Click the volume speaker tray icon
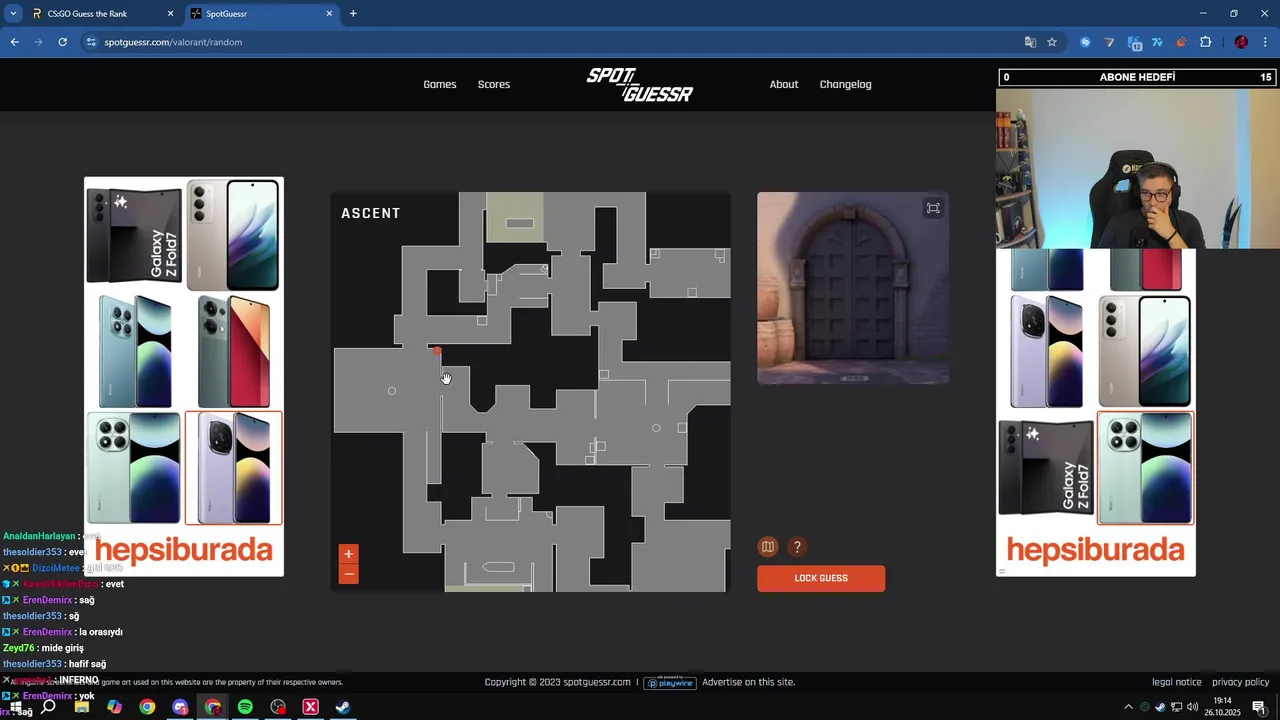This screenshot has height=720, width=1280. pos(1192,707)
